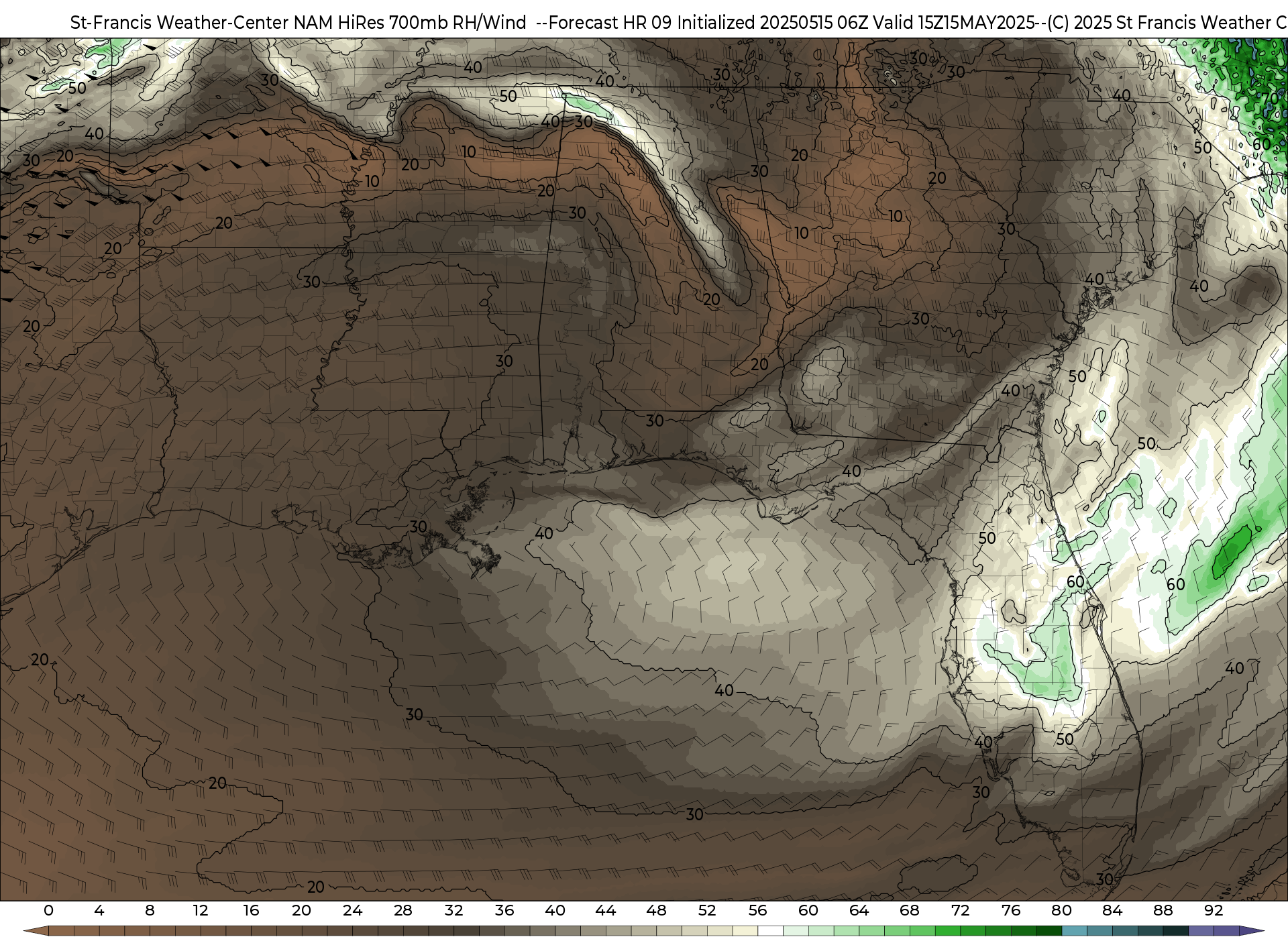This screenshot has width=1288, height=939.
Task: Pick the brown swatch below the 0 label
Action: [61, 931]
